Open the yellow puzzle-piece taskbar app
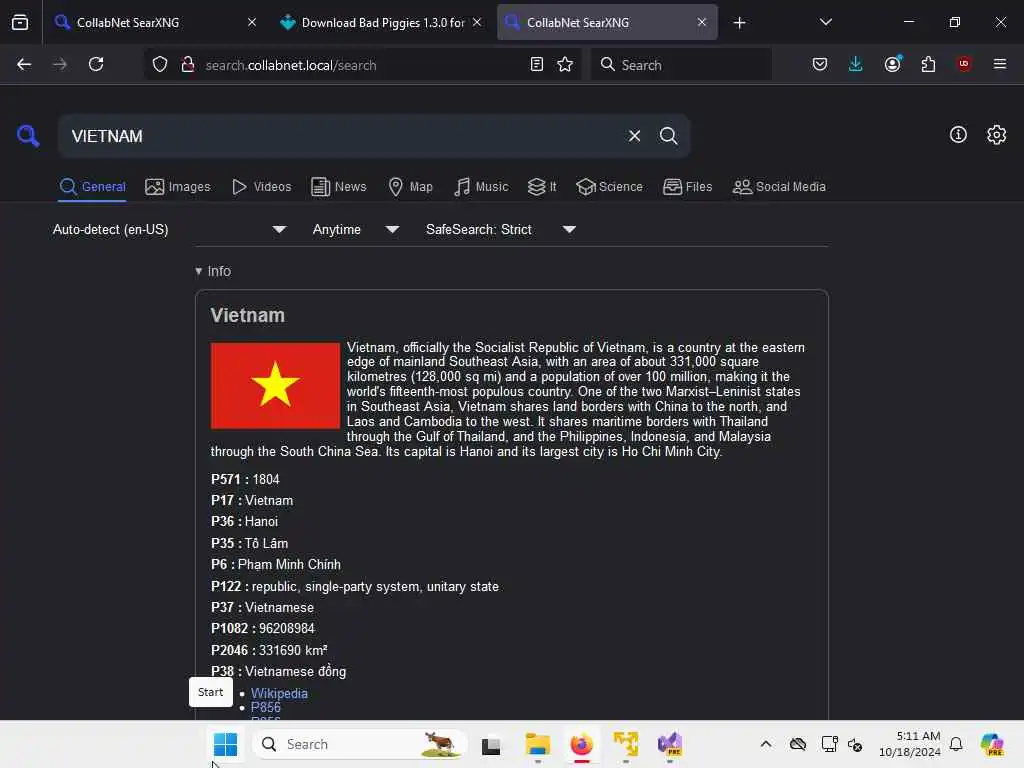 (626, 744)
